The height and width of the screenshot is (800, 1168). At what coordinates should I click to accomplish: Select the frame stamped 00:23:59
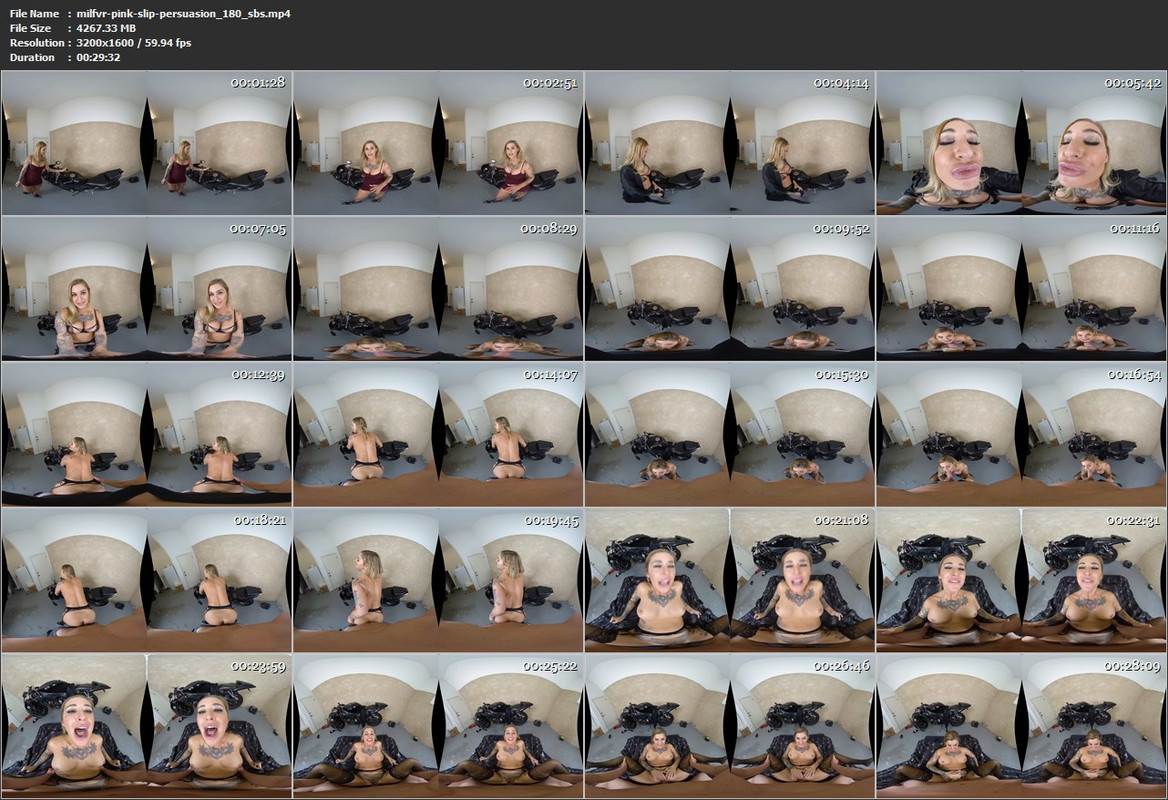coord(147,727)
